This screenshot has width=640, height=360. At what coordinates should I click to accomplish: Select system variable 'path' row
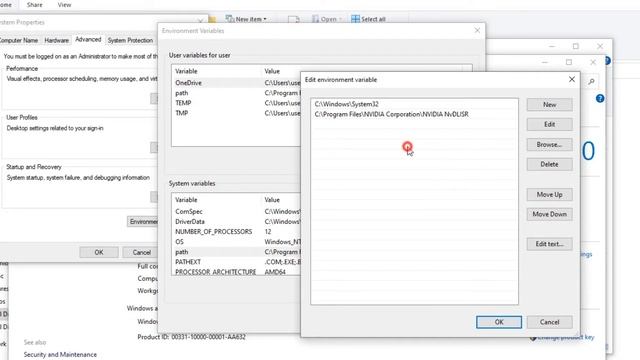(x=236, y=252)
